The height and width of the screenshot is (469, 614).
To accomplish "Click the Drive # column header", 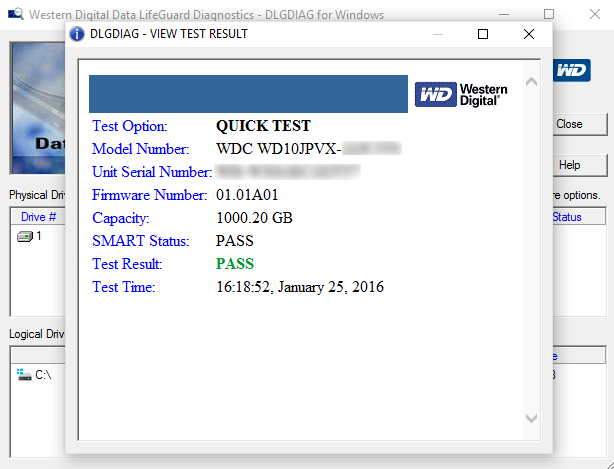I will pyautogui.click(x=38, y=217).
